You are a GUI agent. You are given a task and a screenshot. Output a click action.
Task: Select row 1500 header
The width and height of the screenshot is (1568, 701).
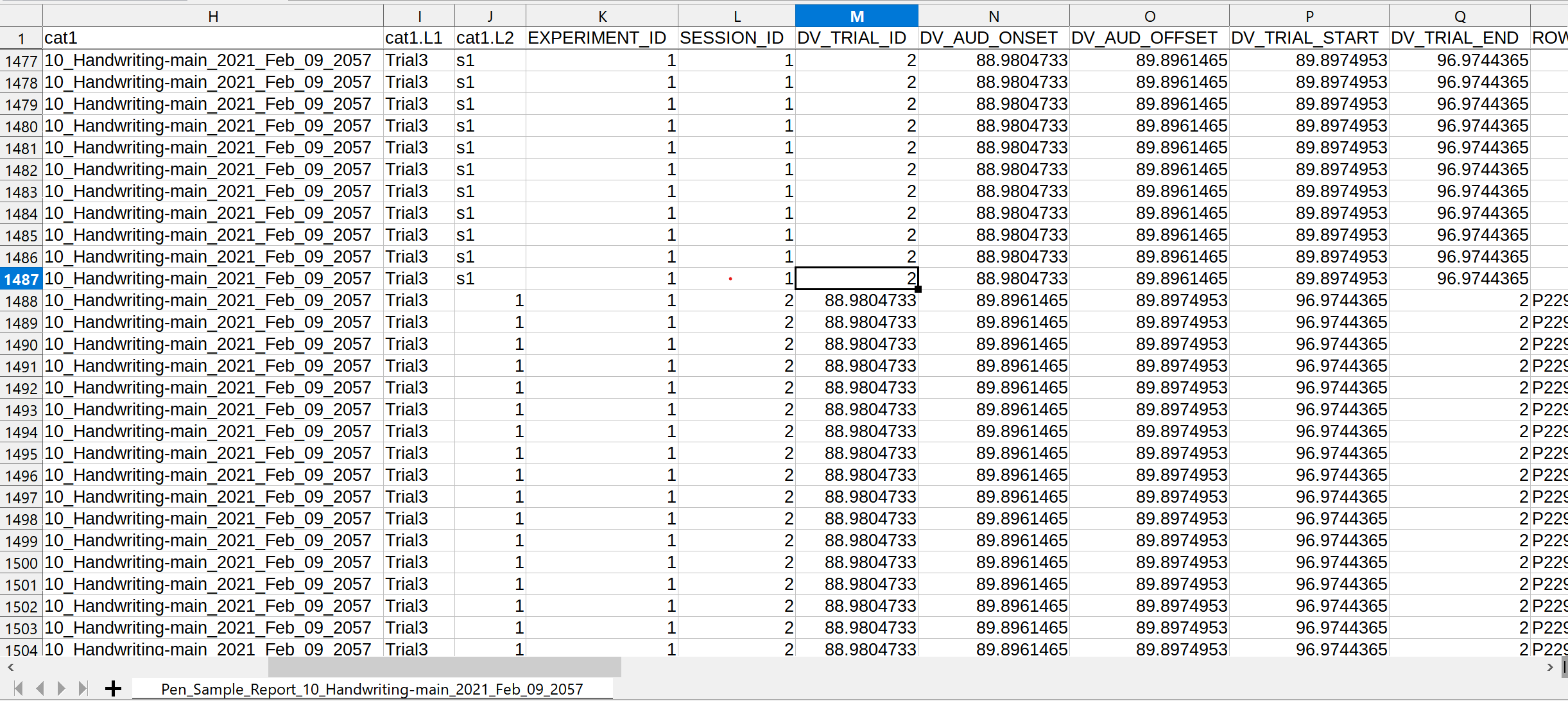coord(21,562)
